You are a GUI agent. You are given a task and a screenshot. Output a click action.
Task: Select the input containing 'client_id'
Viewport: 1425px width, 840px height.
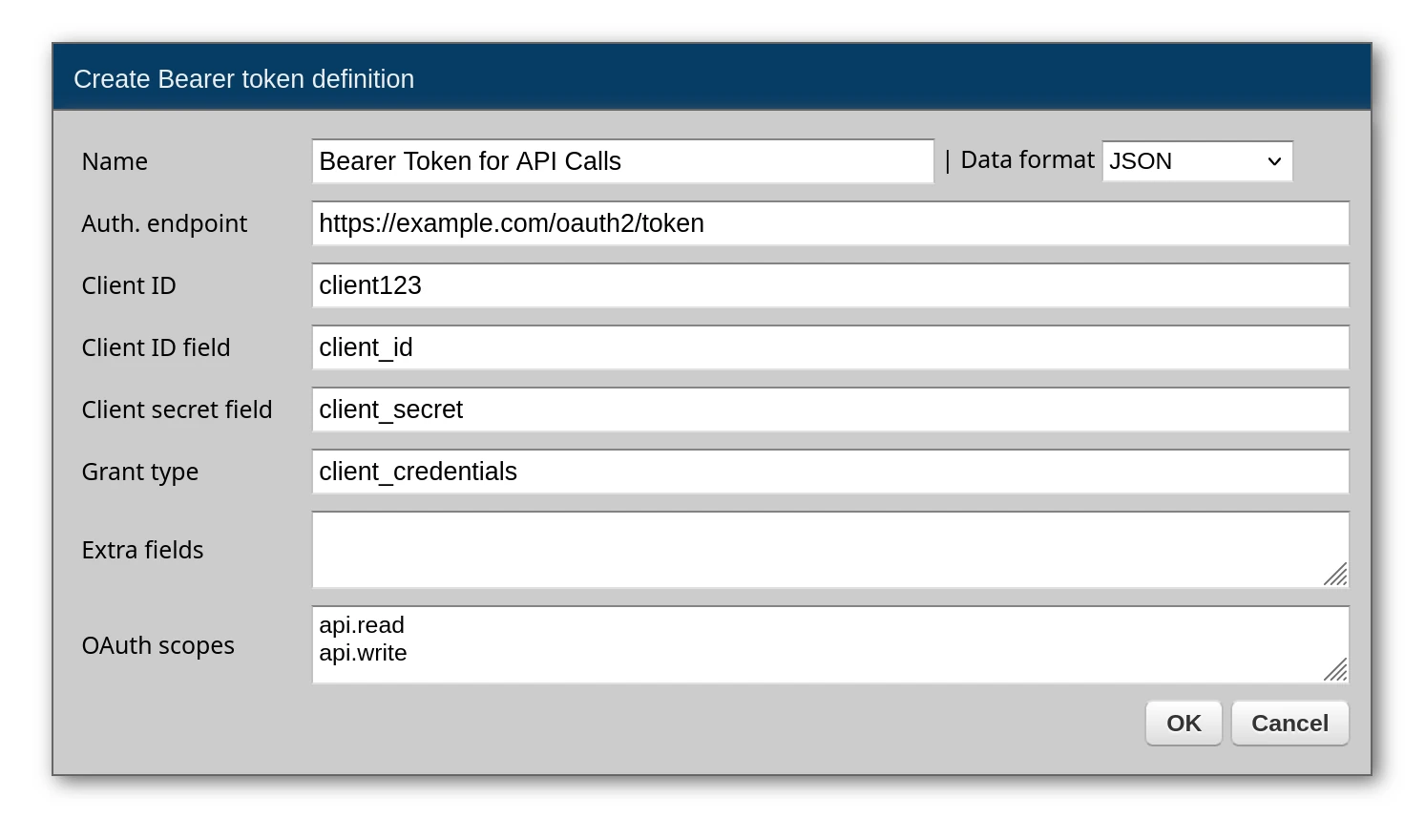click(830, 347)
